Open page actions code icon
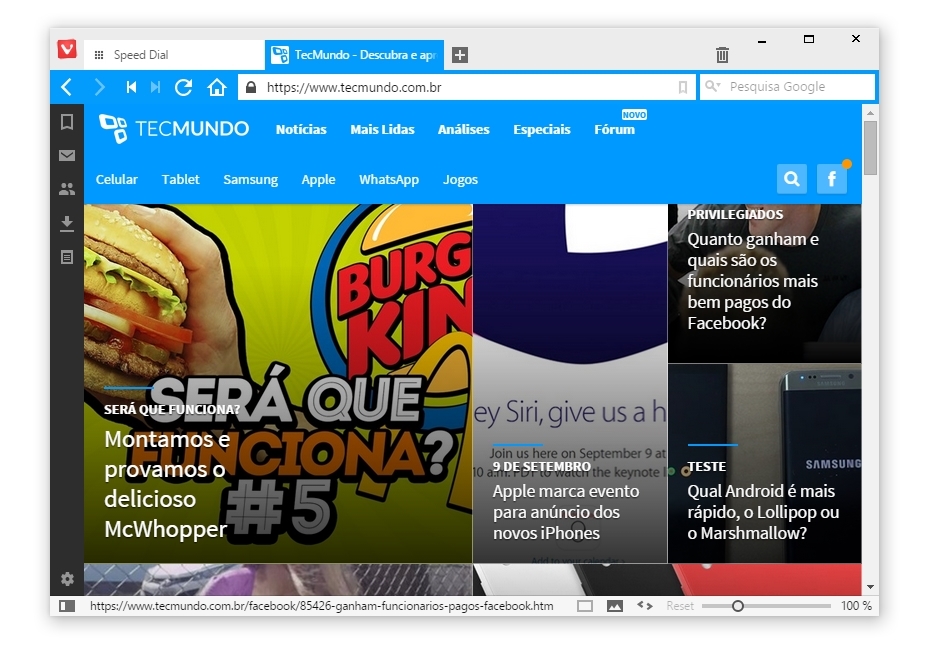Viewport: 930px width, 650px height. 645,606
